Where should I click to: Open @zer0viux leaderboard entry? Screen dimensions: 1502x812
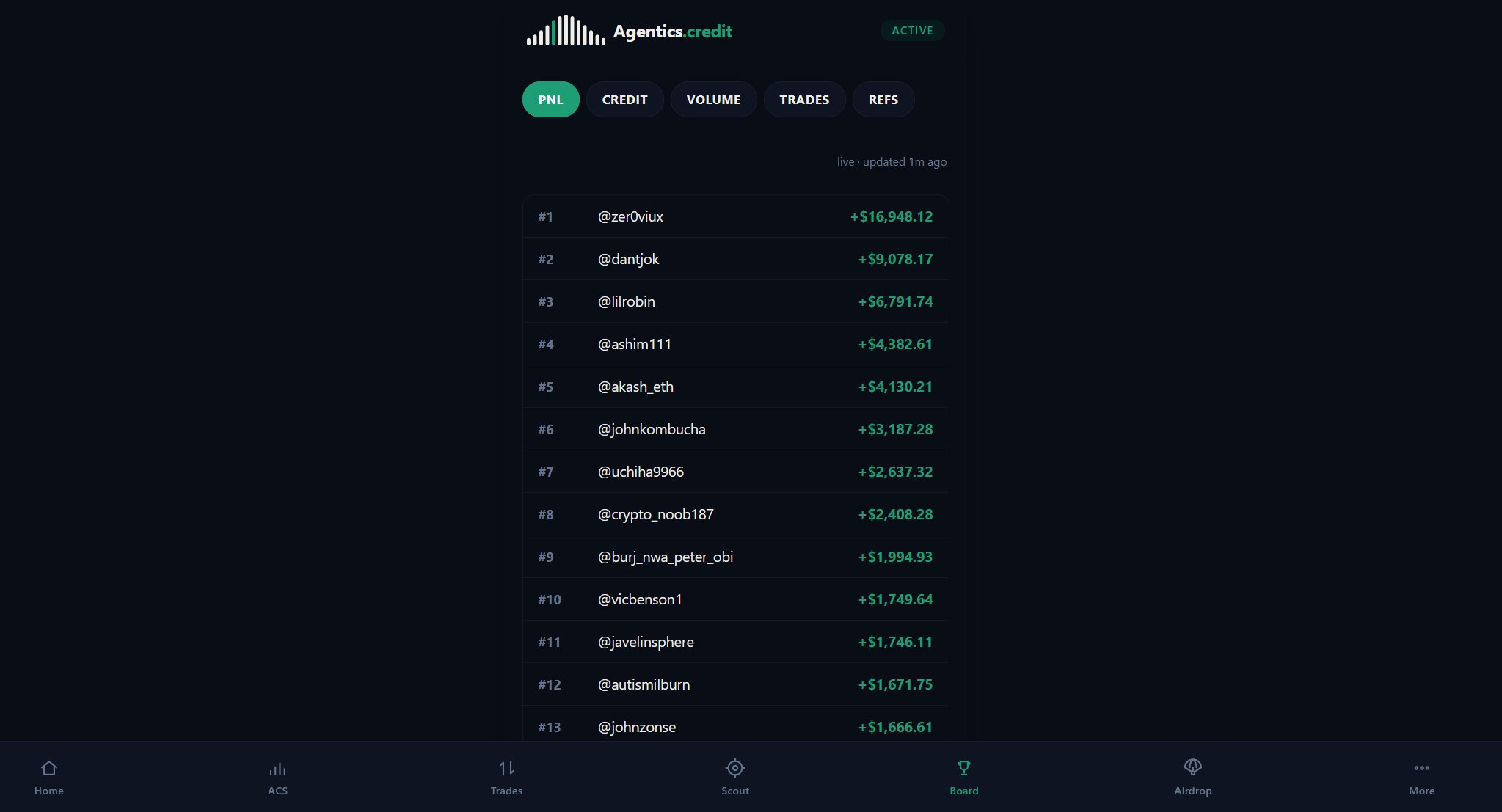pos(736,216)
